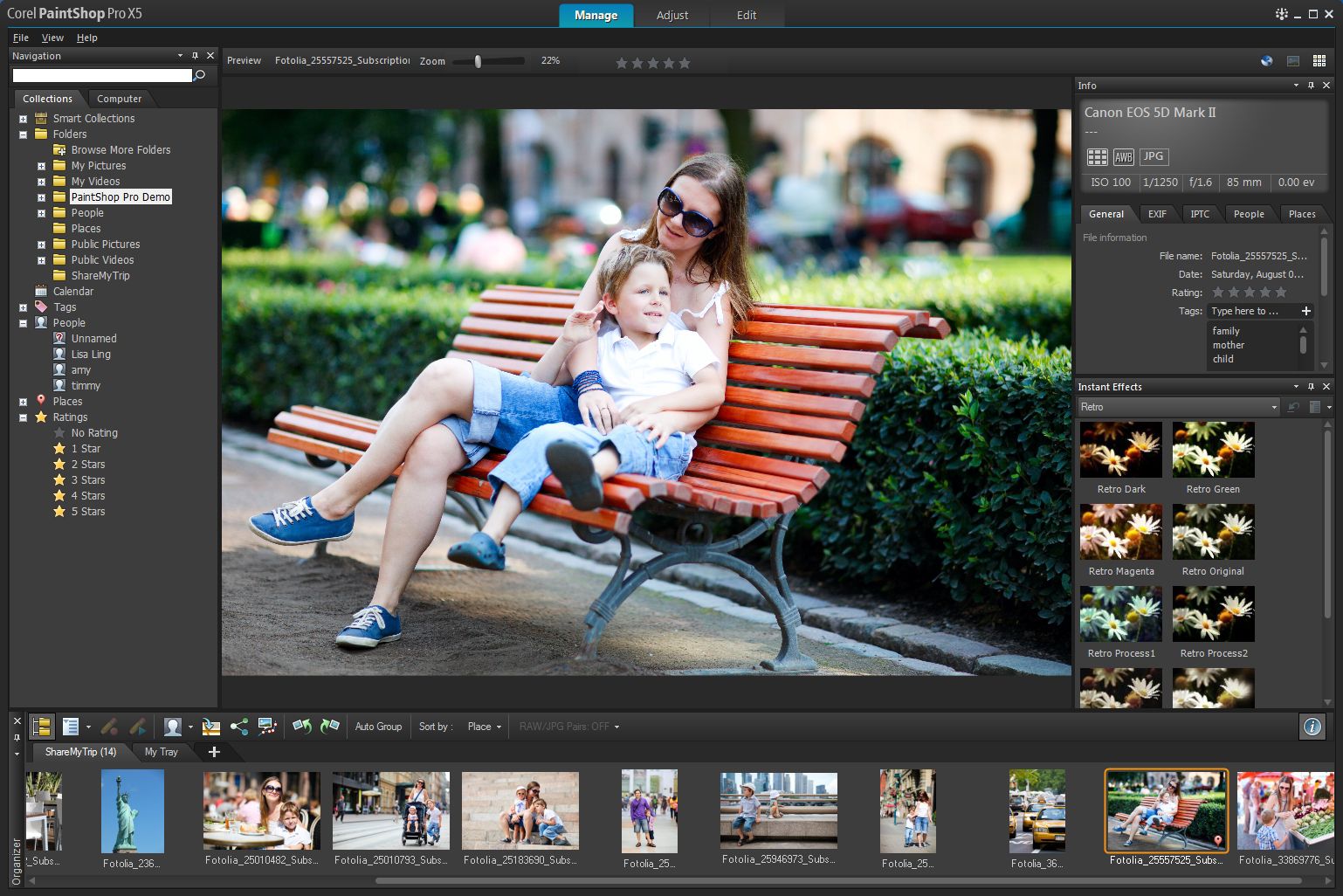The image size is (1343, 896).
Task: Click the Share icon in Organizer toolbar
Action: point(239,727)
